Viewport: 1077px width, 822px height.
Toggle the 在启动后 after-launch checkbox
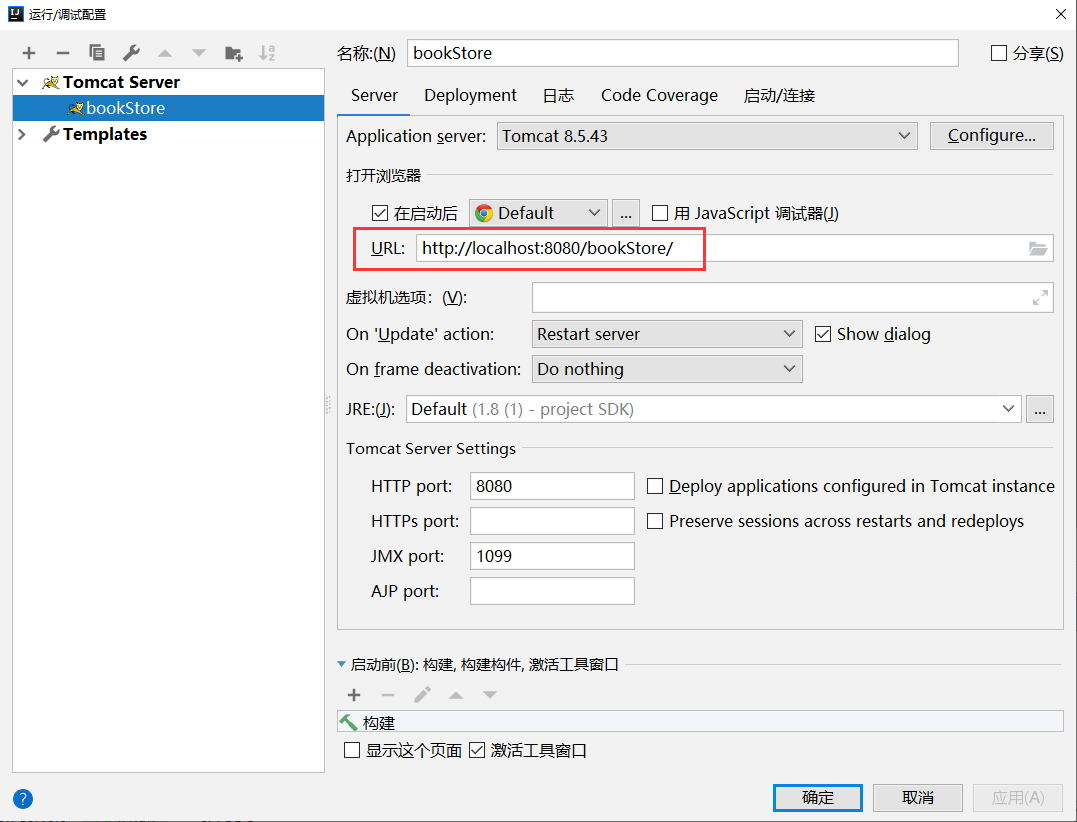(x=379, y=214)
